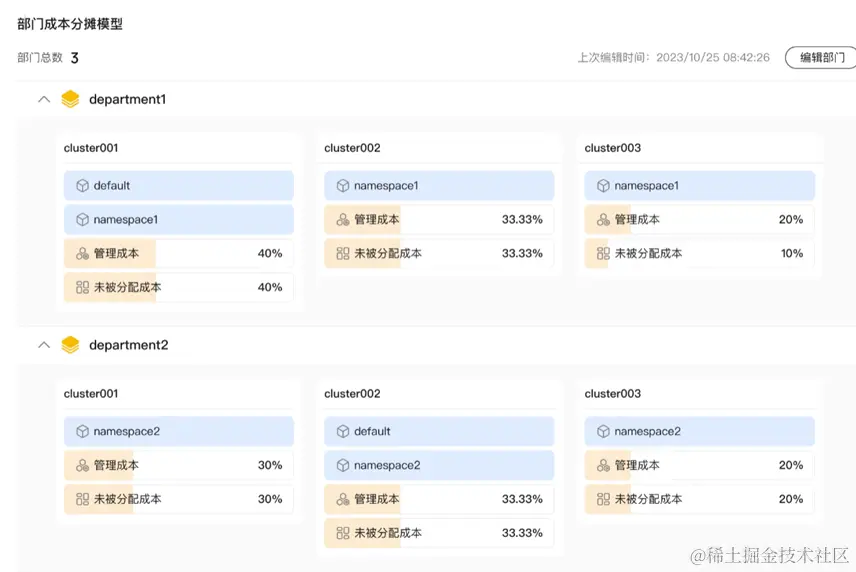This screenshot has width=856, height=572.
Task: Select namespace2 in department2 cluster001
Action: point(179,432)
